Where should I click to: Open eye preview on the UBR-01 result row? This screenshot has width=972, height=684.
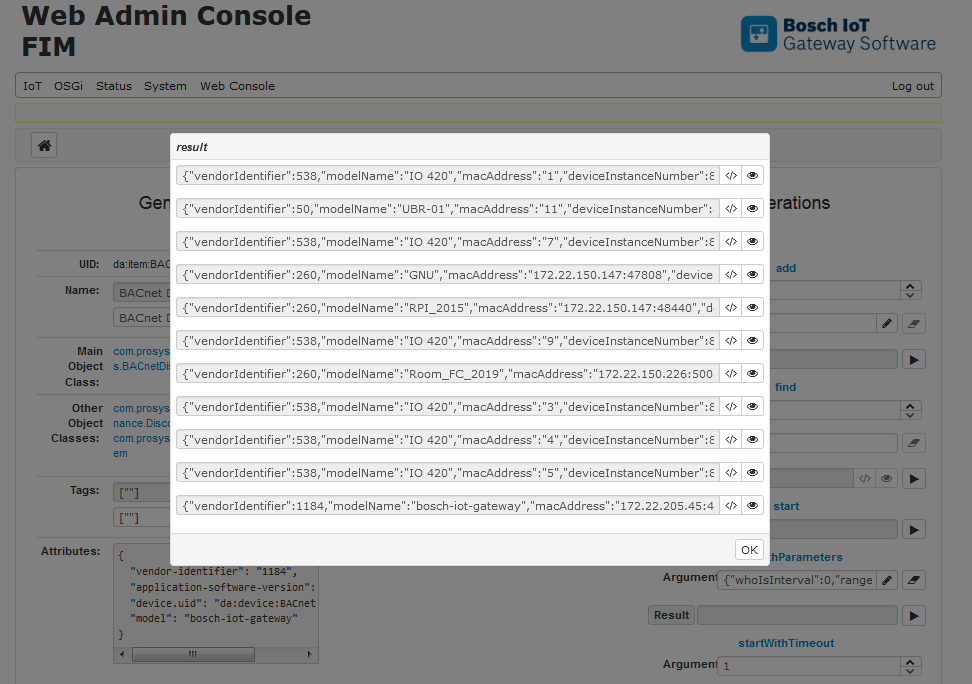(x=752, y=208)
